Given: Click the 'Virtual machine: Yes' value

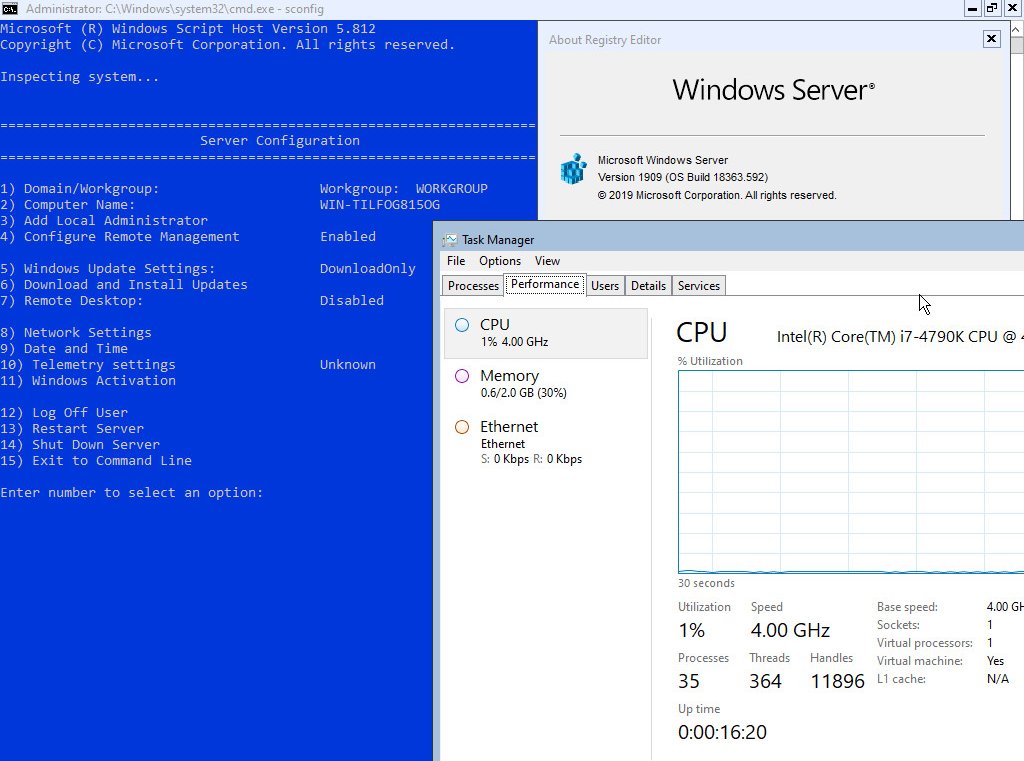Looking at the screenshot, I should pyautogui.click(x=995, y=661).
